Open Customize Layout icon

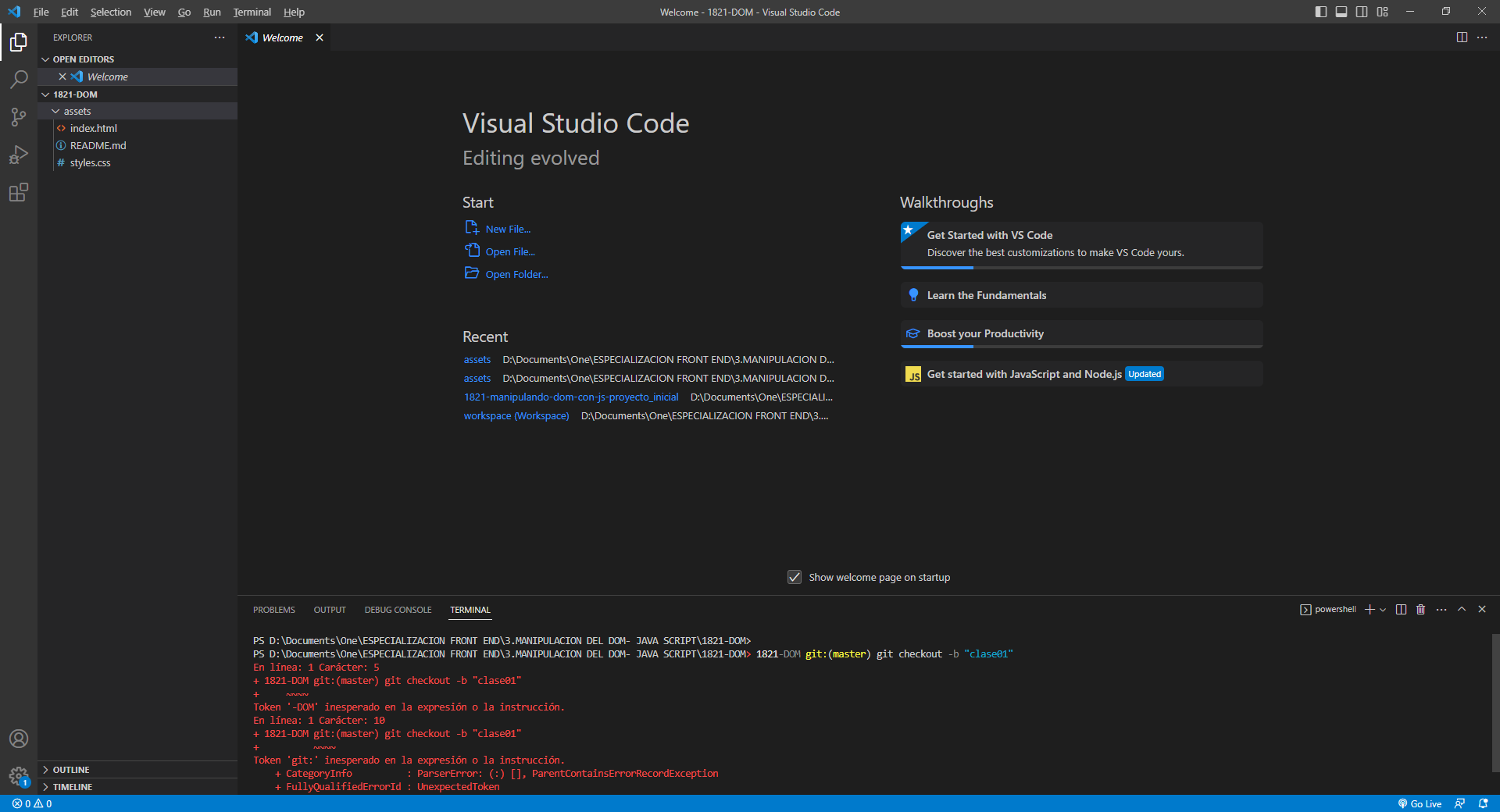point(1383,12)
